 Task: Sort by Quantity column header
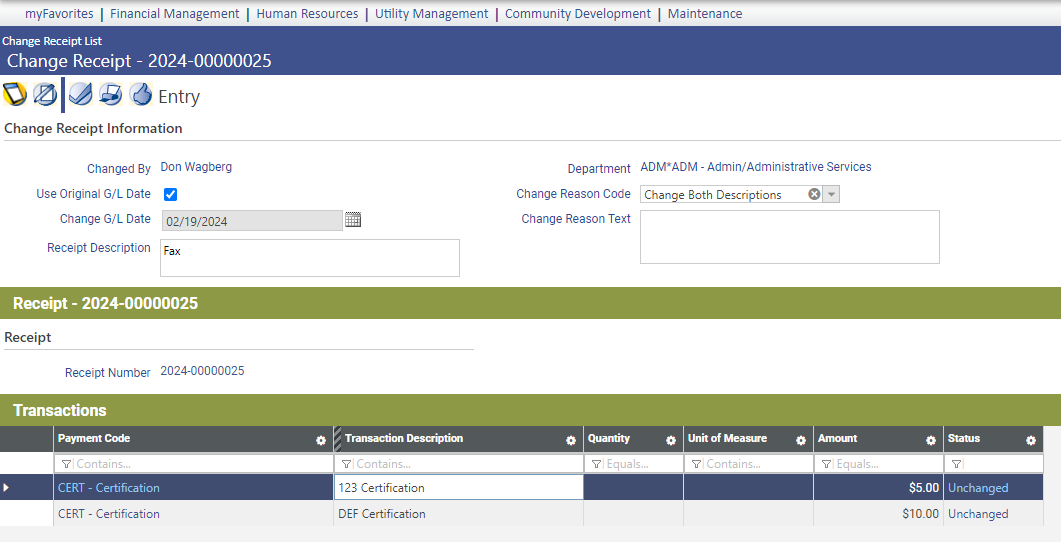coord(608,438)
